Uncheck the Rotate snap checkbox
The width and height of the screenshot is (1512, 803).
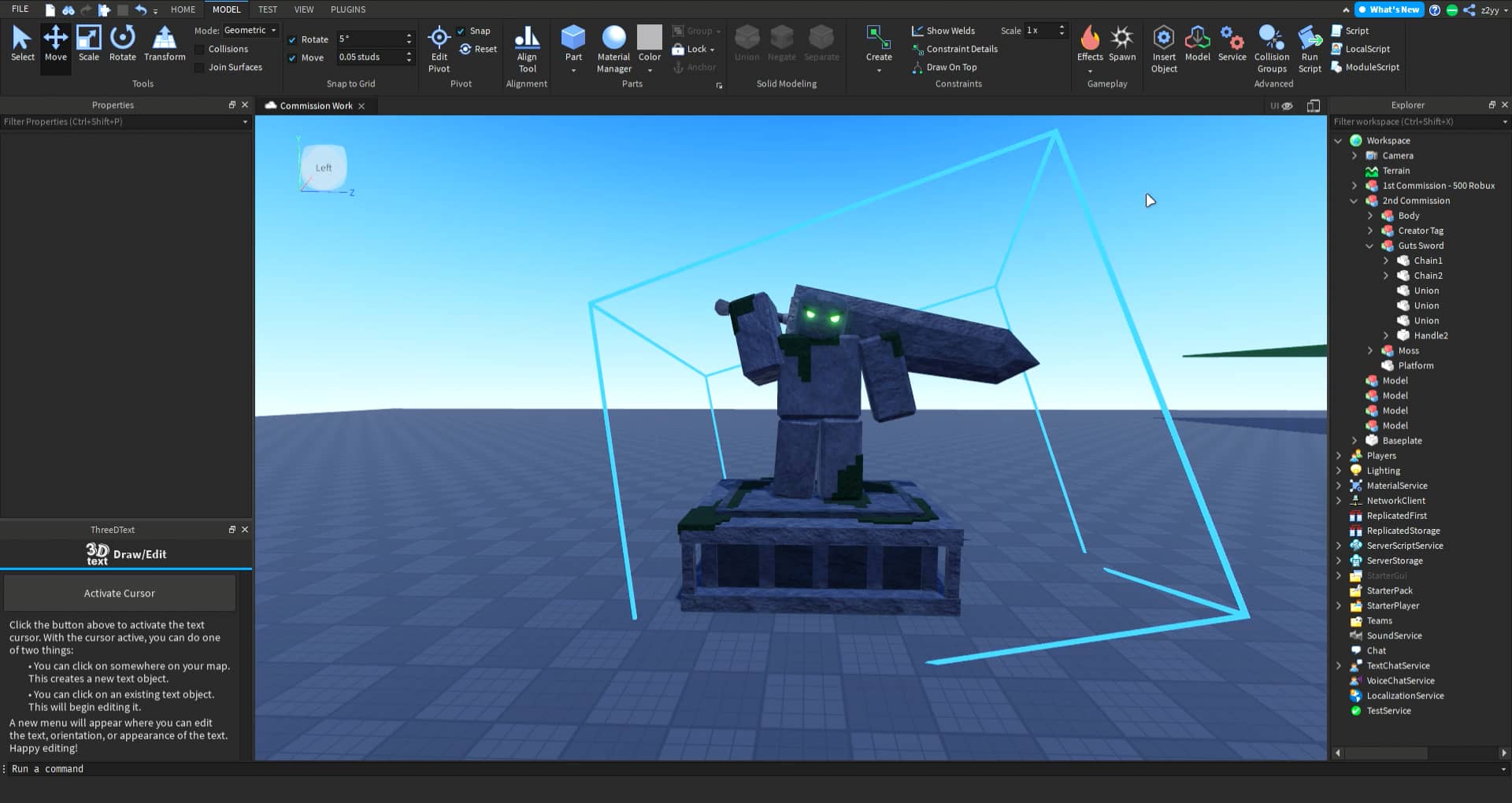292,39
